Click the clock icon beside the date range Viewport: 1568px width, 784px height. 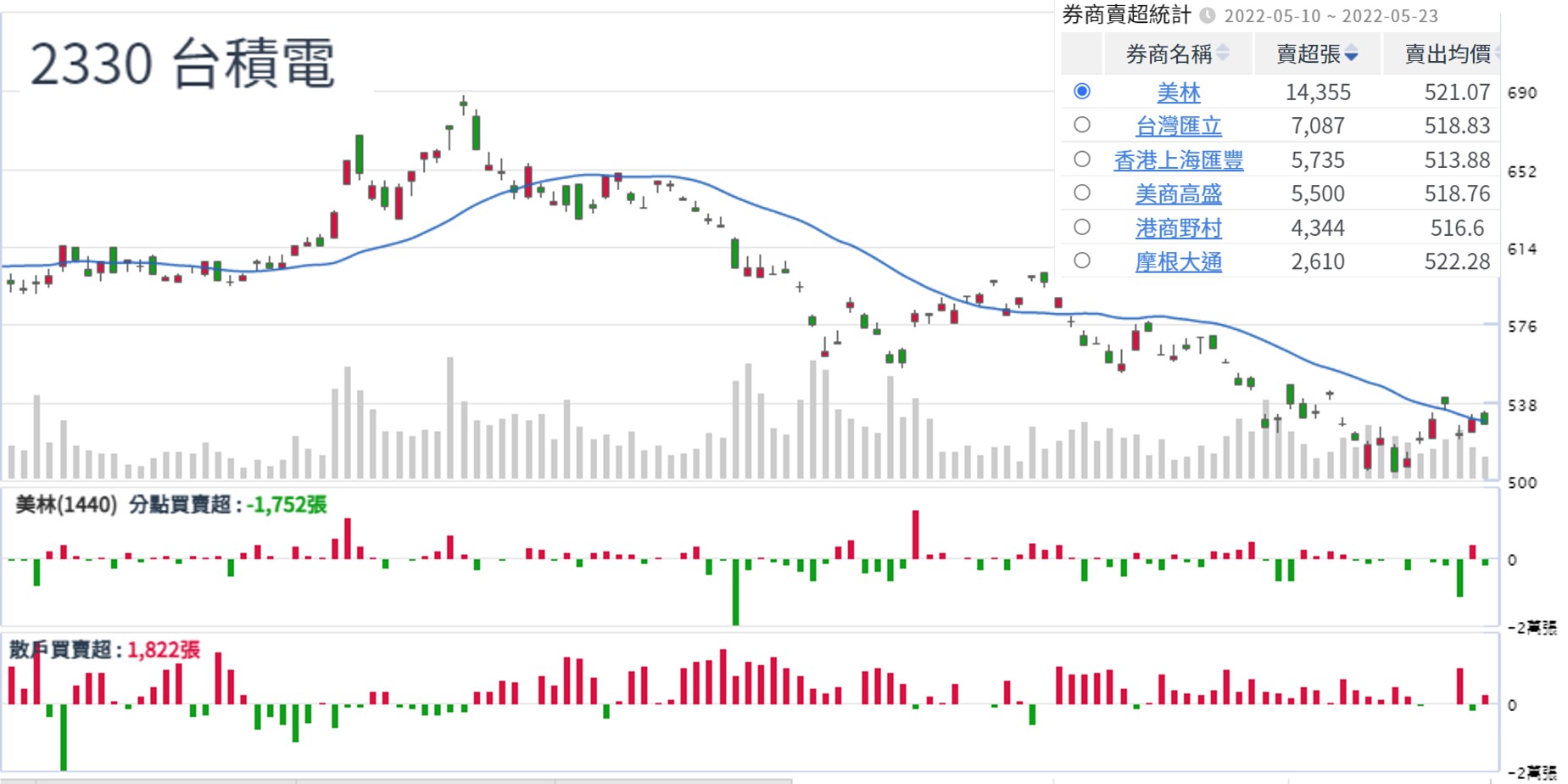(x=1208, y=15)
